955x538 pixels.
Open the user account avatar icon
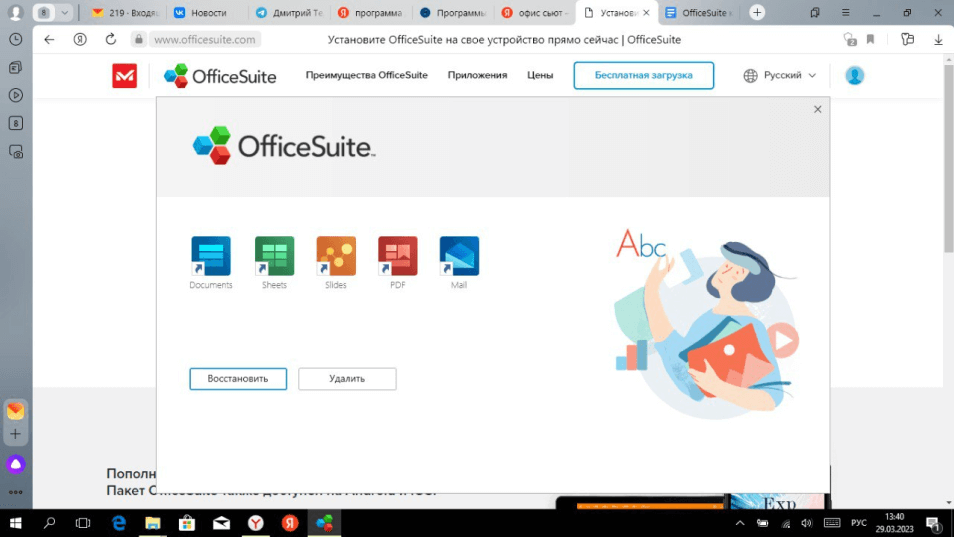coord(855,75)
